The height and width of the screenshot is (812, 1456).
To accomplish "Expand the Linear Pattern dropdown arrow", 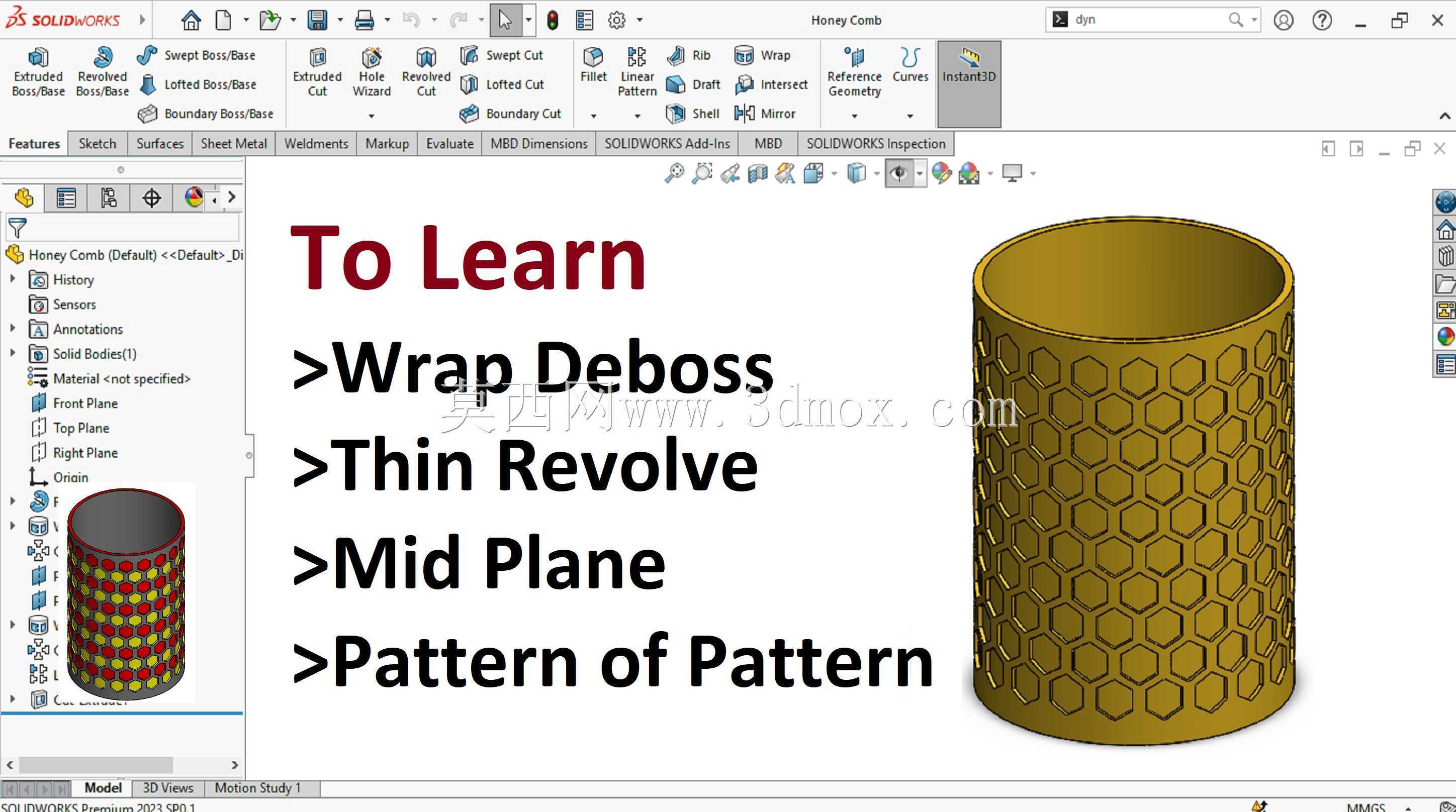I will tap(637, 116).
